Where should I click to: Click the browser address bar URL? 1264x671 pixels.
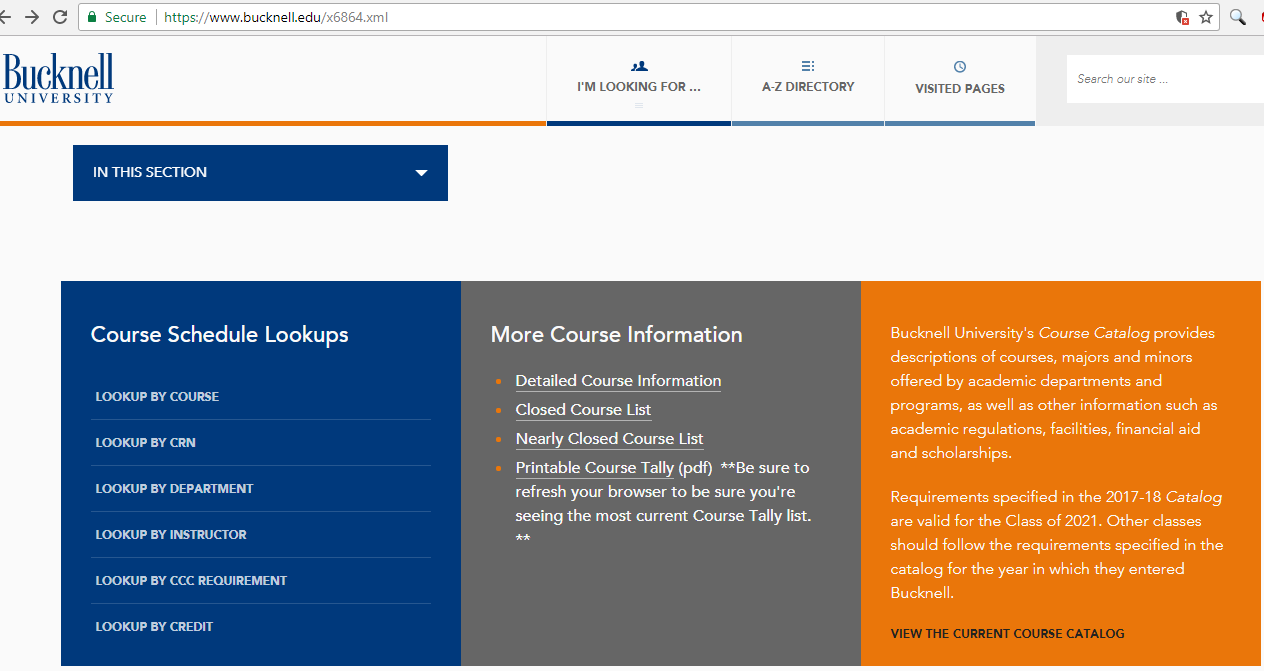276,17
